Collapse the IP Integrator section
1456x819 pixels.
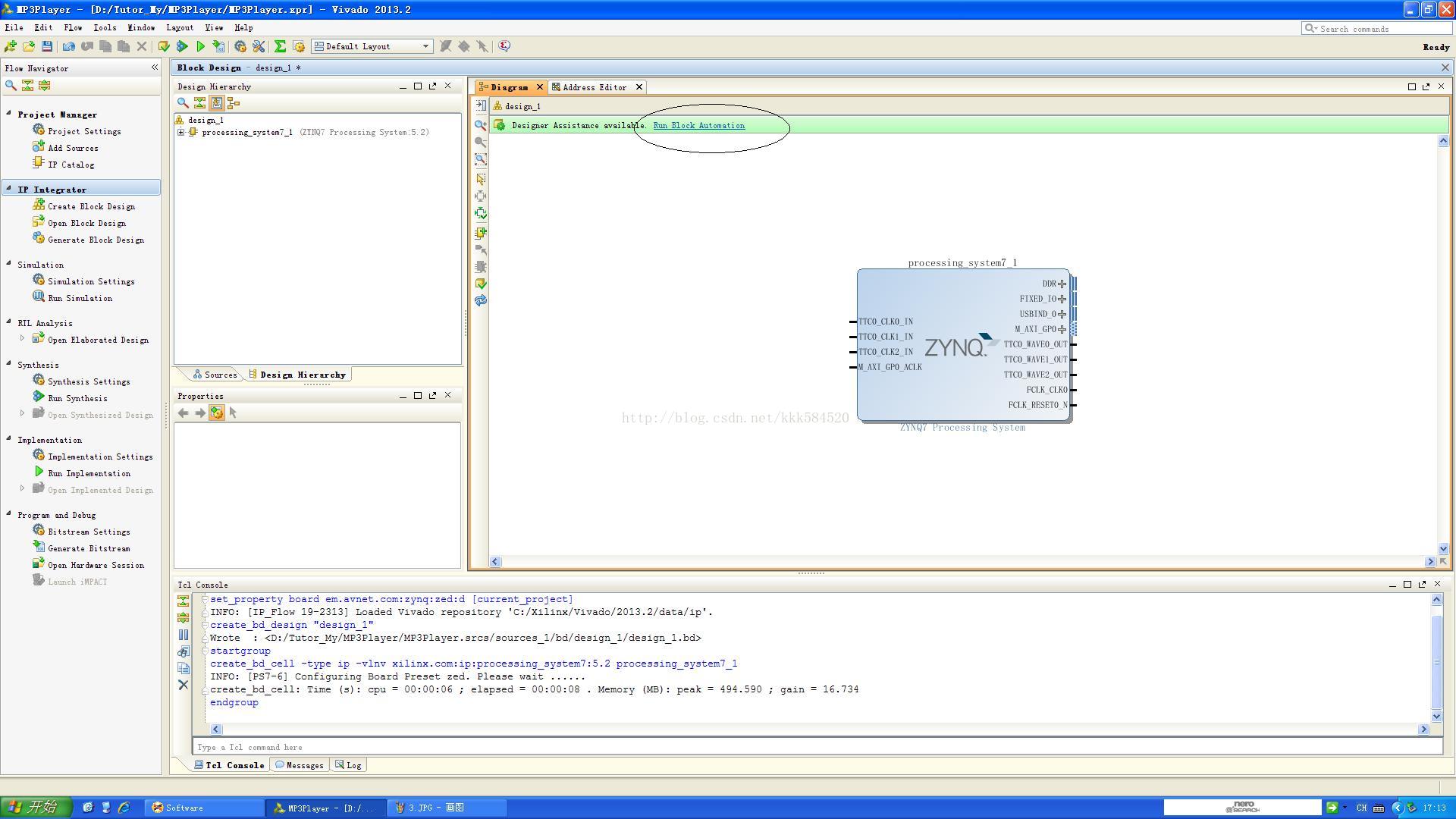coord(9,189)
